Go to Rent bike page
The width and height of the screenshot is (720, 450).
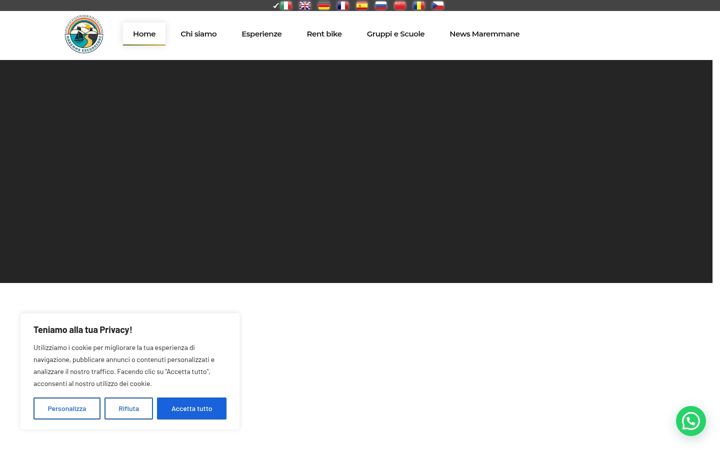pos(324,34)
